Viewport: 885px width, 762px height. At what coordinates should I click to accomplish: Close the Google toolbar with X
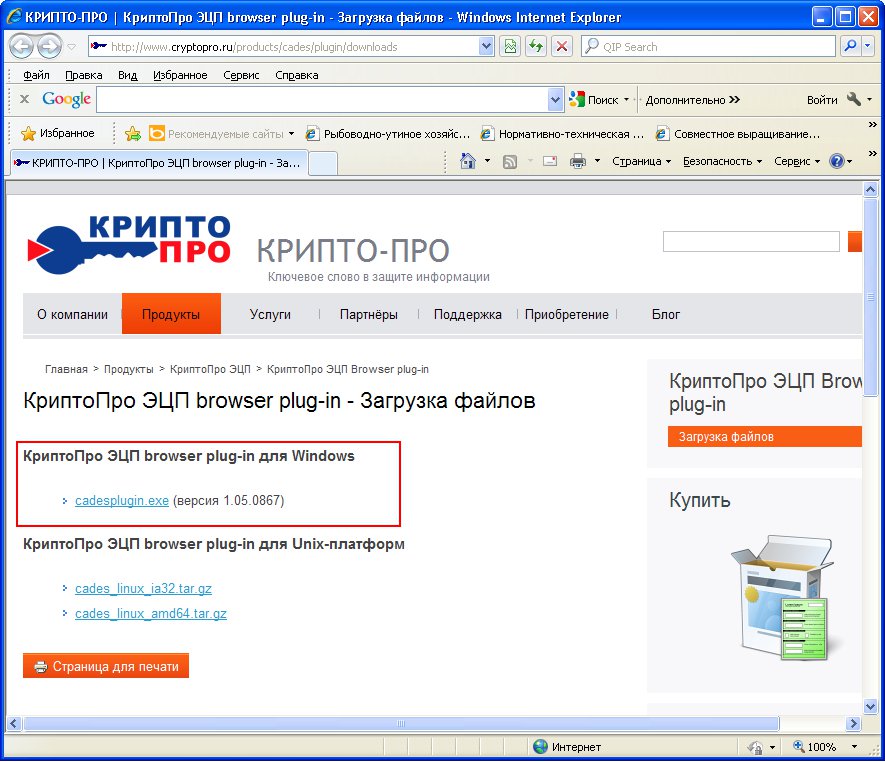point(24,99)
